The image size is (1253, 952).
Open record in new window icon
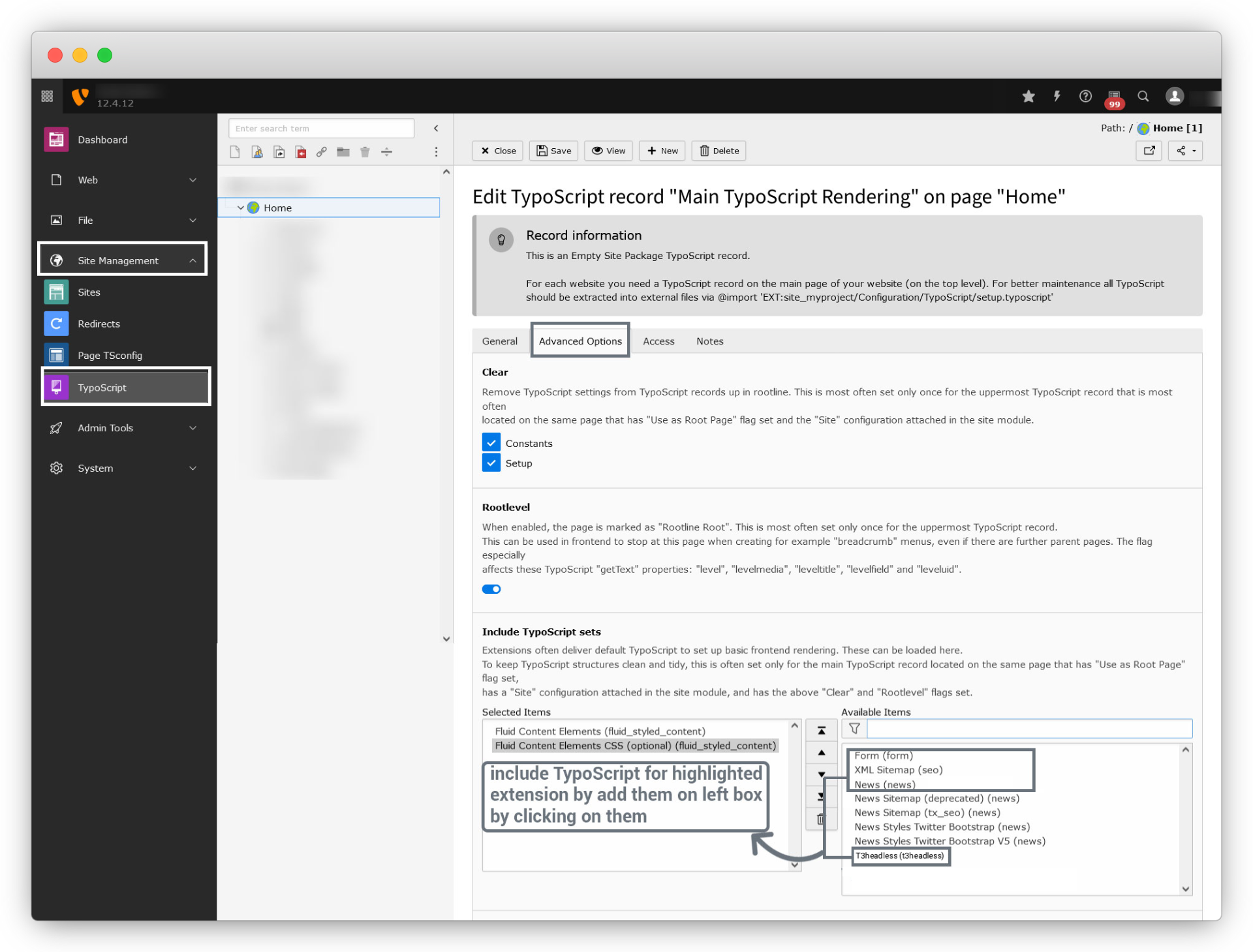(x=1149, y=151)
